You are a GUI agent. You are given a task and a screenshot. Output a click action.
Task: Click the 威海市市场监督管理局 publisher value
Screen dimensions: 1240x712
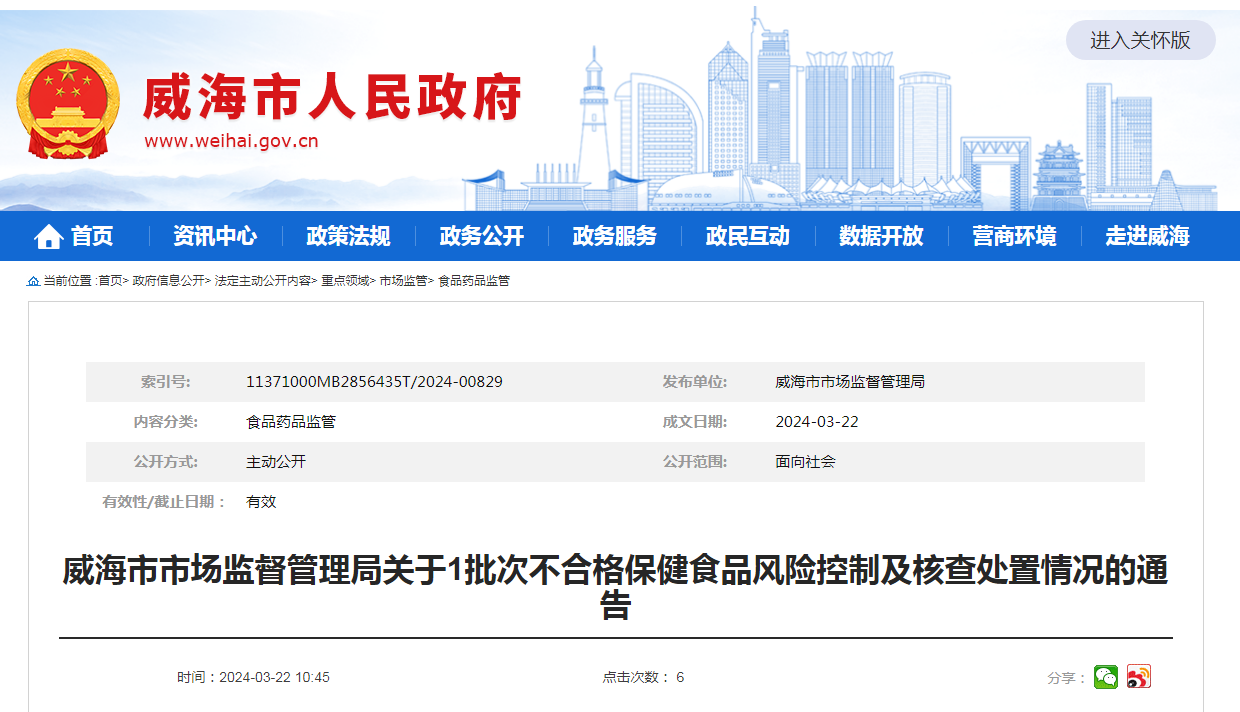(850, 382)
